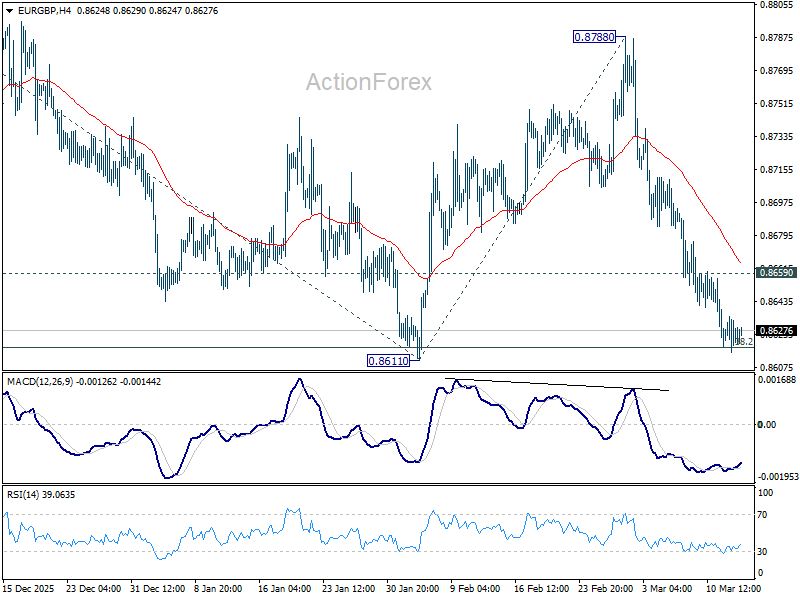Click the 31 Dec 12:00 time axis label

(158, 588)
